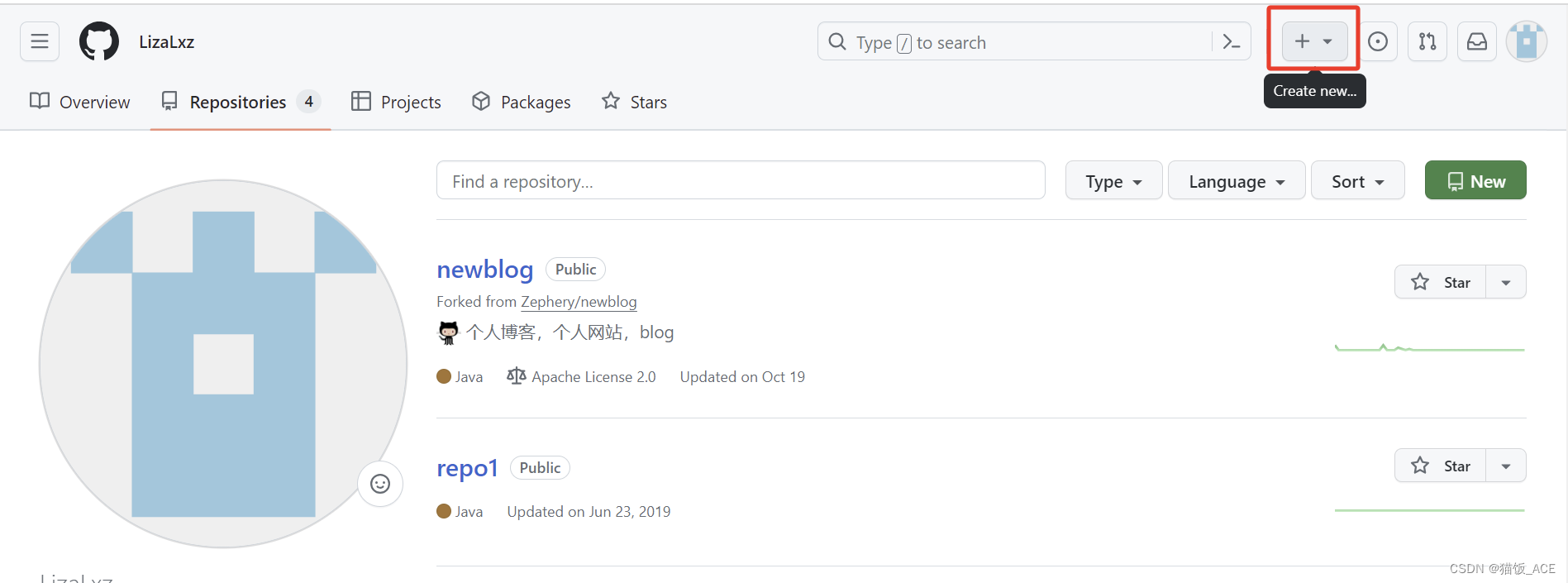Switch to the Overview tab
Screen dimensions: 1568x583
pyautogui.click(x=80, y=102)
